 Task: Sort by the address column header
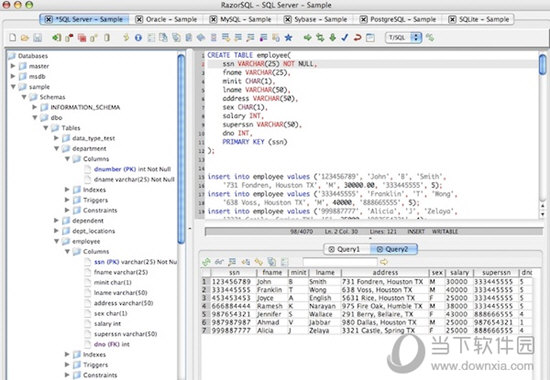[x=385, y=273]
